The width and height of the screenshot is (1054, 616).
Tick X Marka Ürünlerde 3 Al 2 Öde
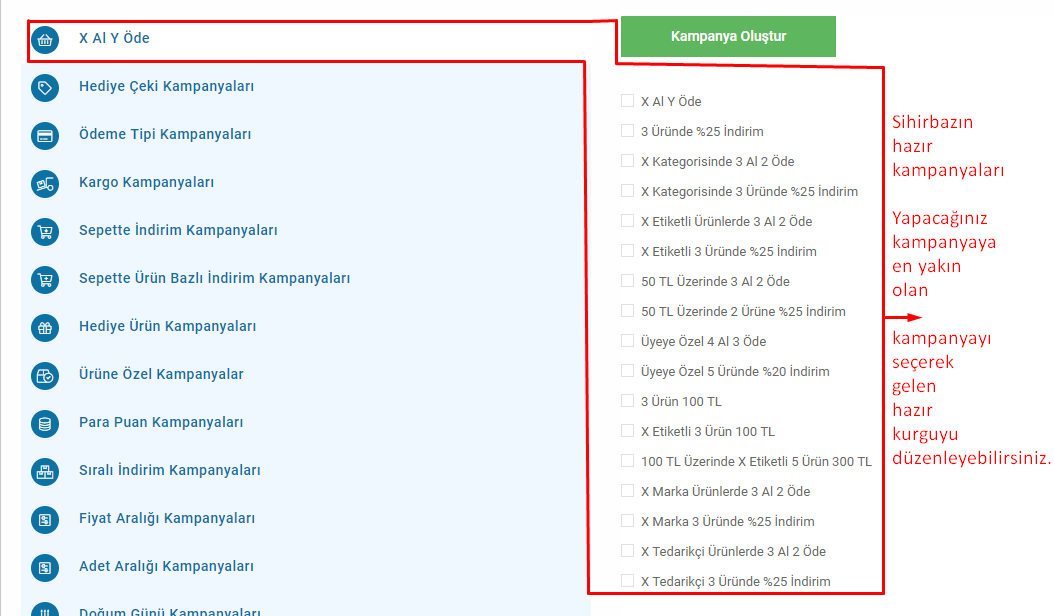coord(627,490)
